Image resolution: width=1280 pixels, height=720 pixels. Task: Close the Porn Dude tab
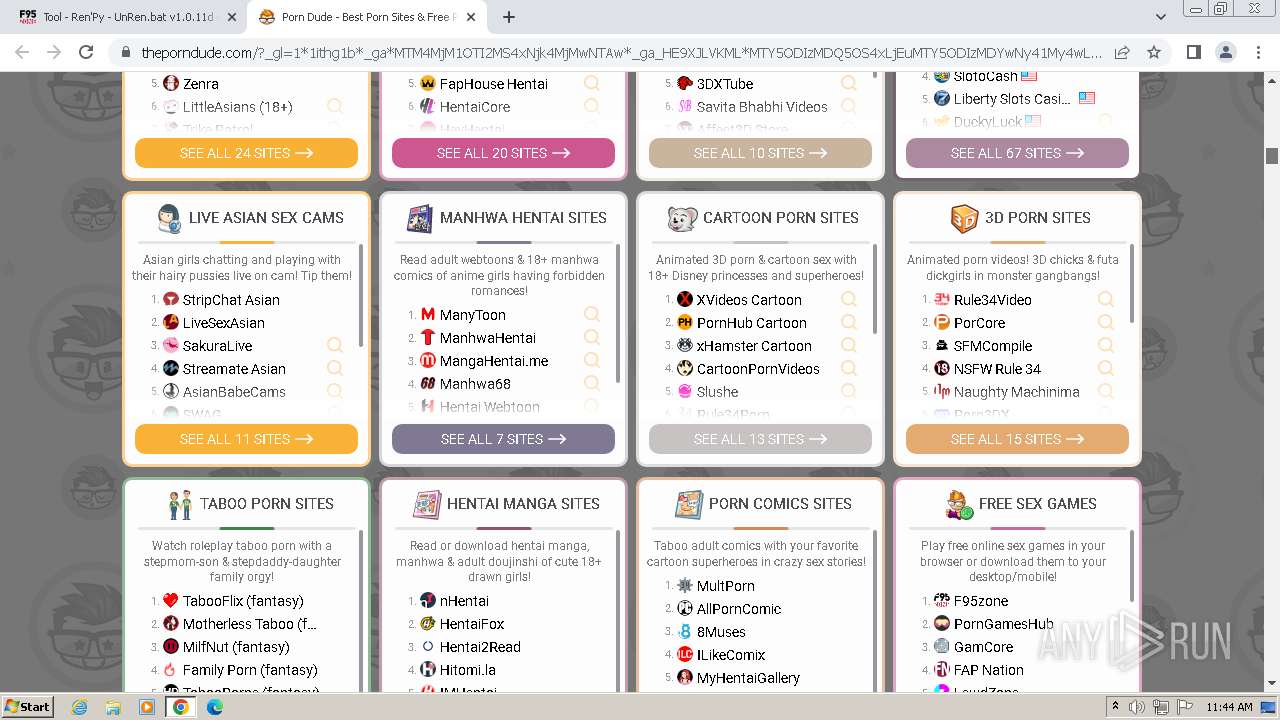coord(471,17)
